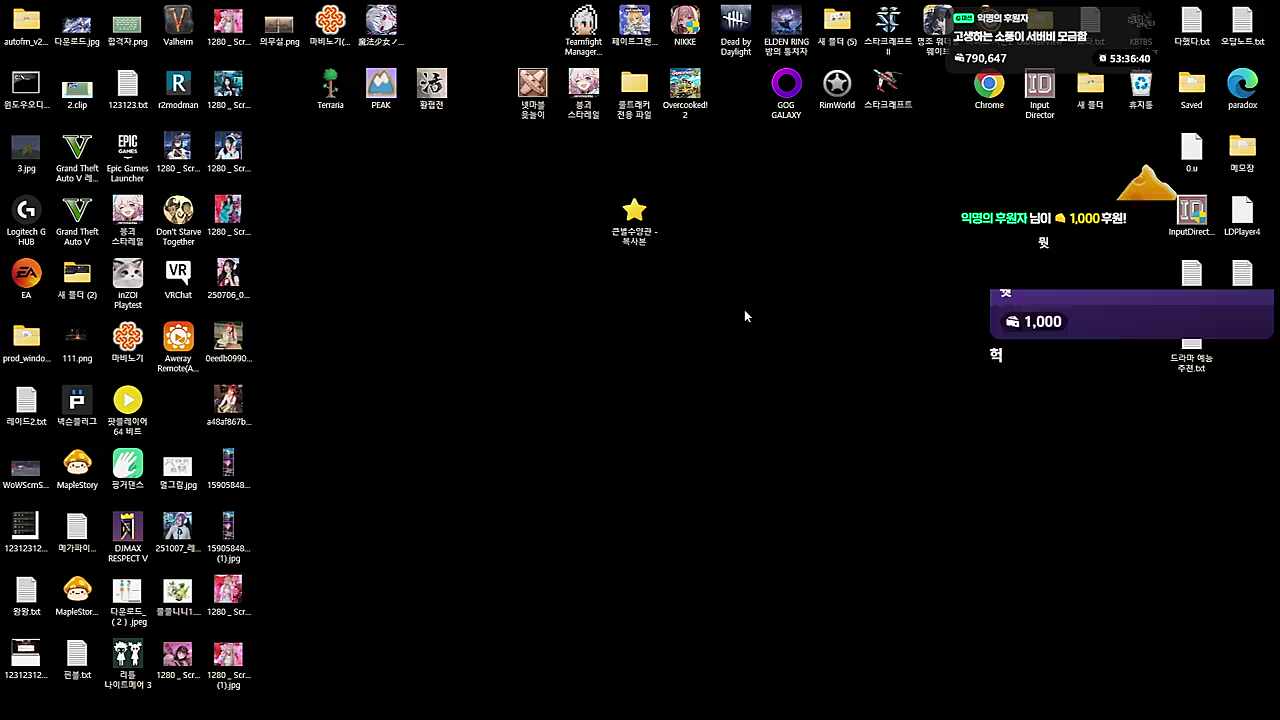Click the Logitech G HUB icon
This screenshot has width=1280, height=720.
pyautogui.click(x=26, y=210)
